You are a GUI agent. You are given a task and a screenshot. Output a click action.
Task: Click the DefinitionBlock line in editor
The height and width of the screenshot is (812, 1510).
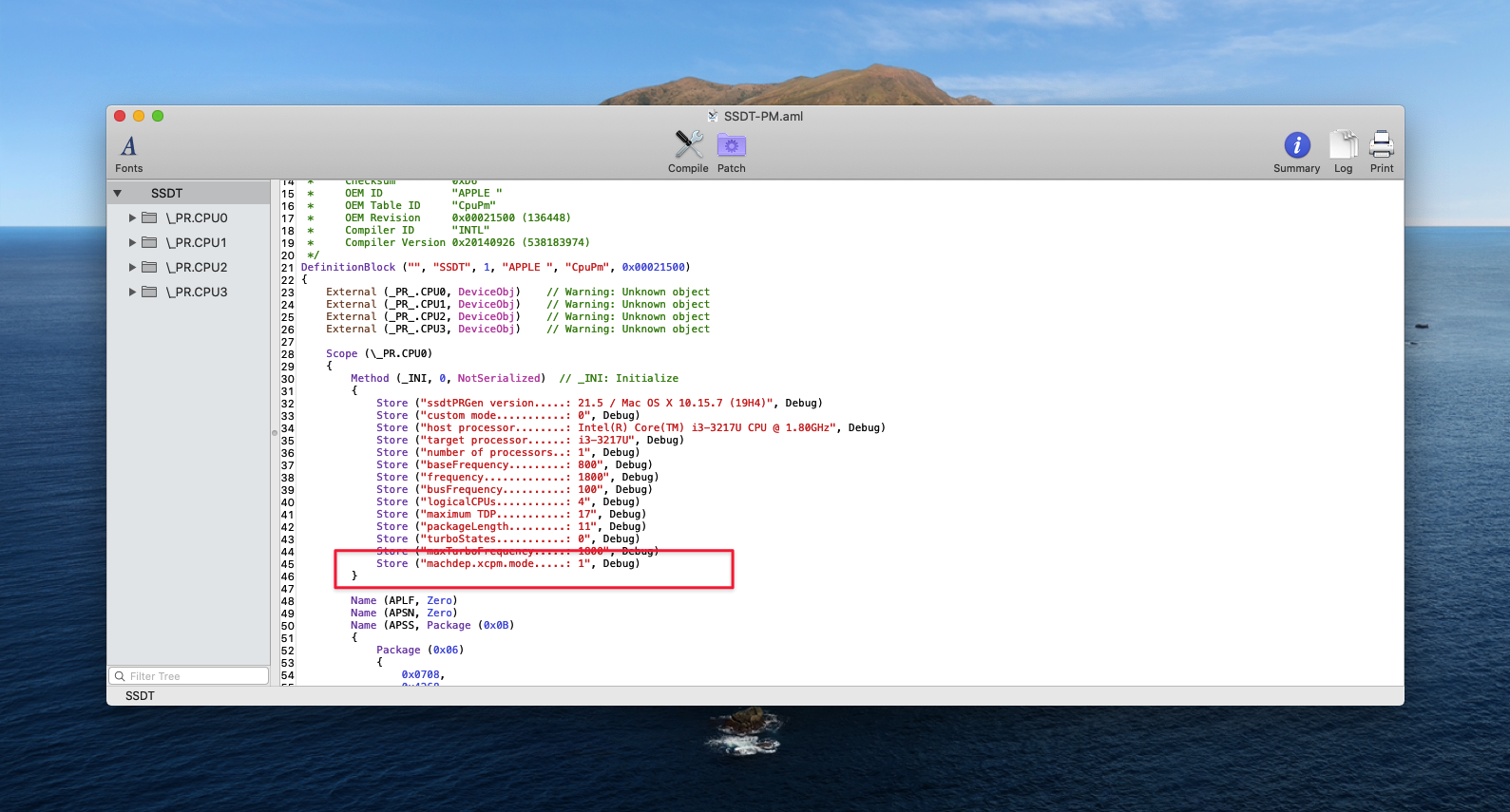495,268
